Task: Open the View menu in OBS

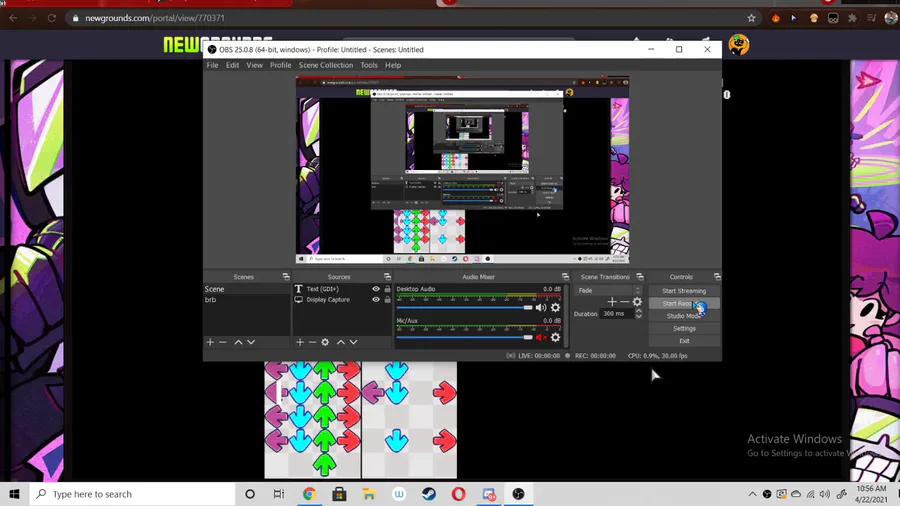Action: (254, 65)
